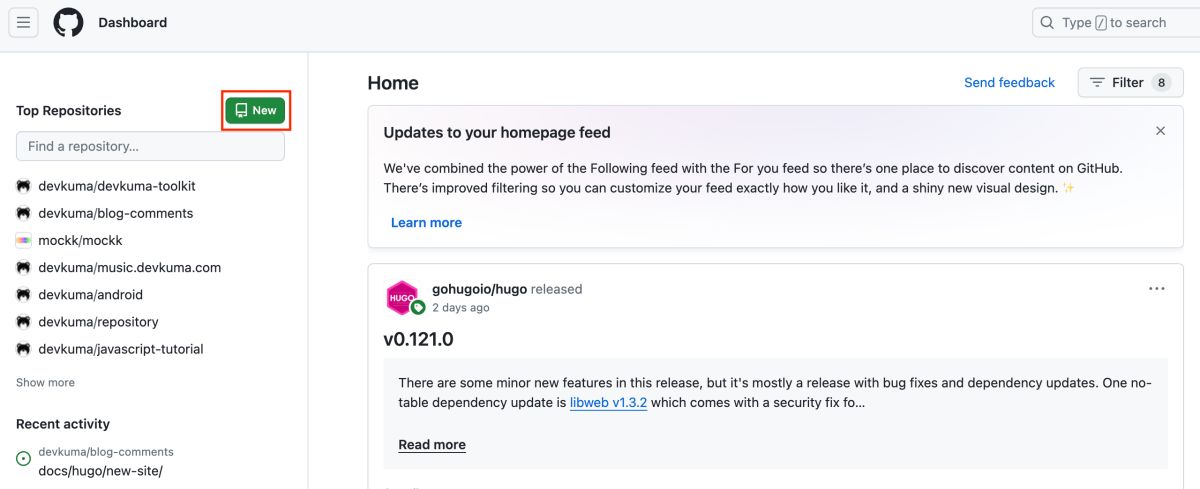Open the libweb v1.3.2 link
This screenshot has width=1200, height=489.
pos(608,403)
